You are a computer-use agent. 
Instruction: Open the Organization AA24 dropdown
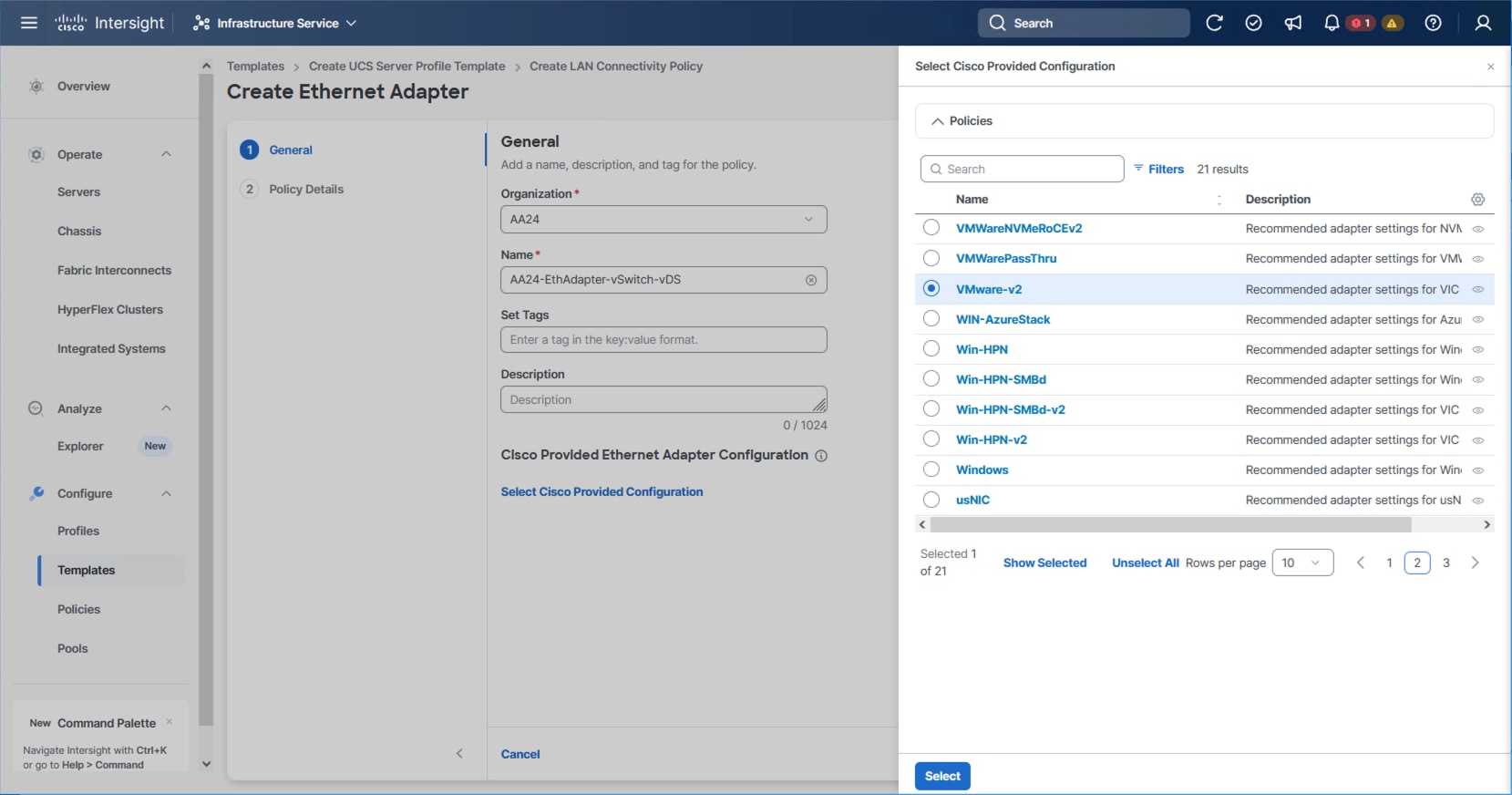coord(663,220)
